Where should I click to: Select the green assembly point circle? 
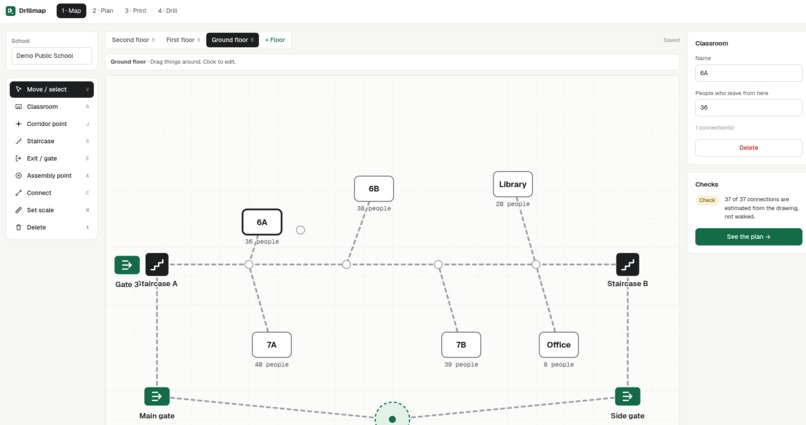(392, 417)
